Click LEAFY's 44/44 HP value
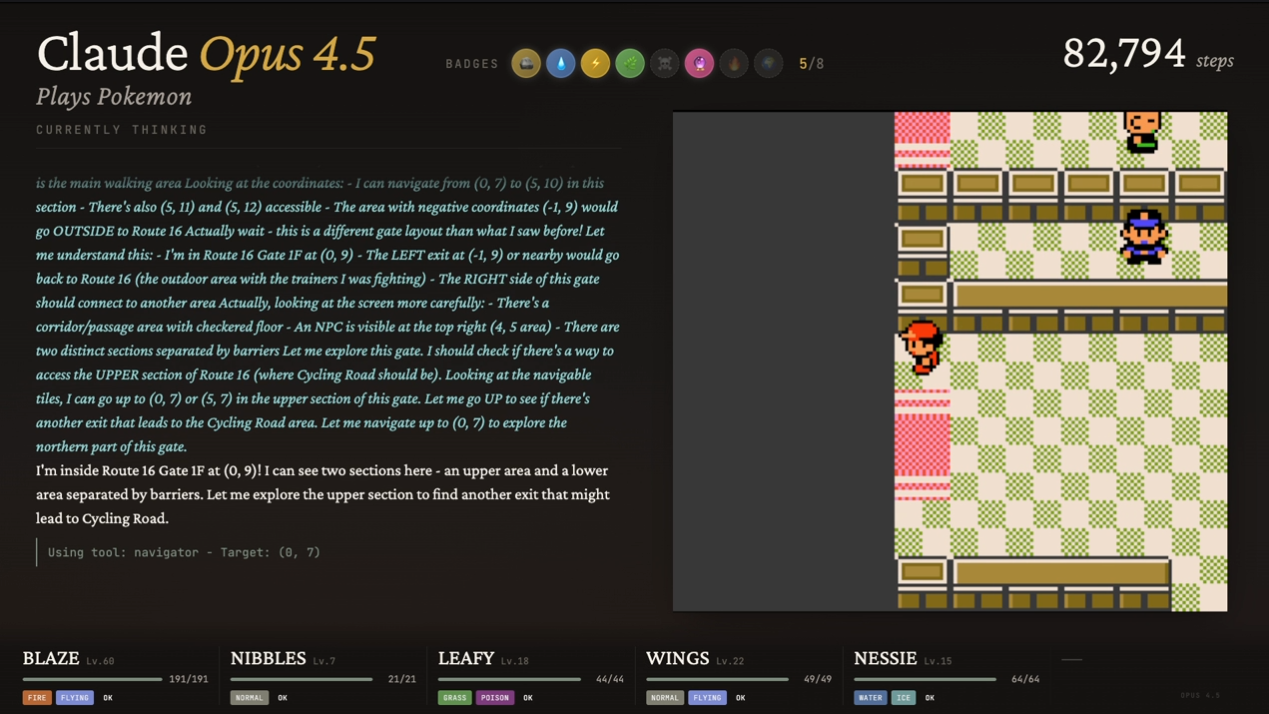 [610, 679]
